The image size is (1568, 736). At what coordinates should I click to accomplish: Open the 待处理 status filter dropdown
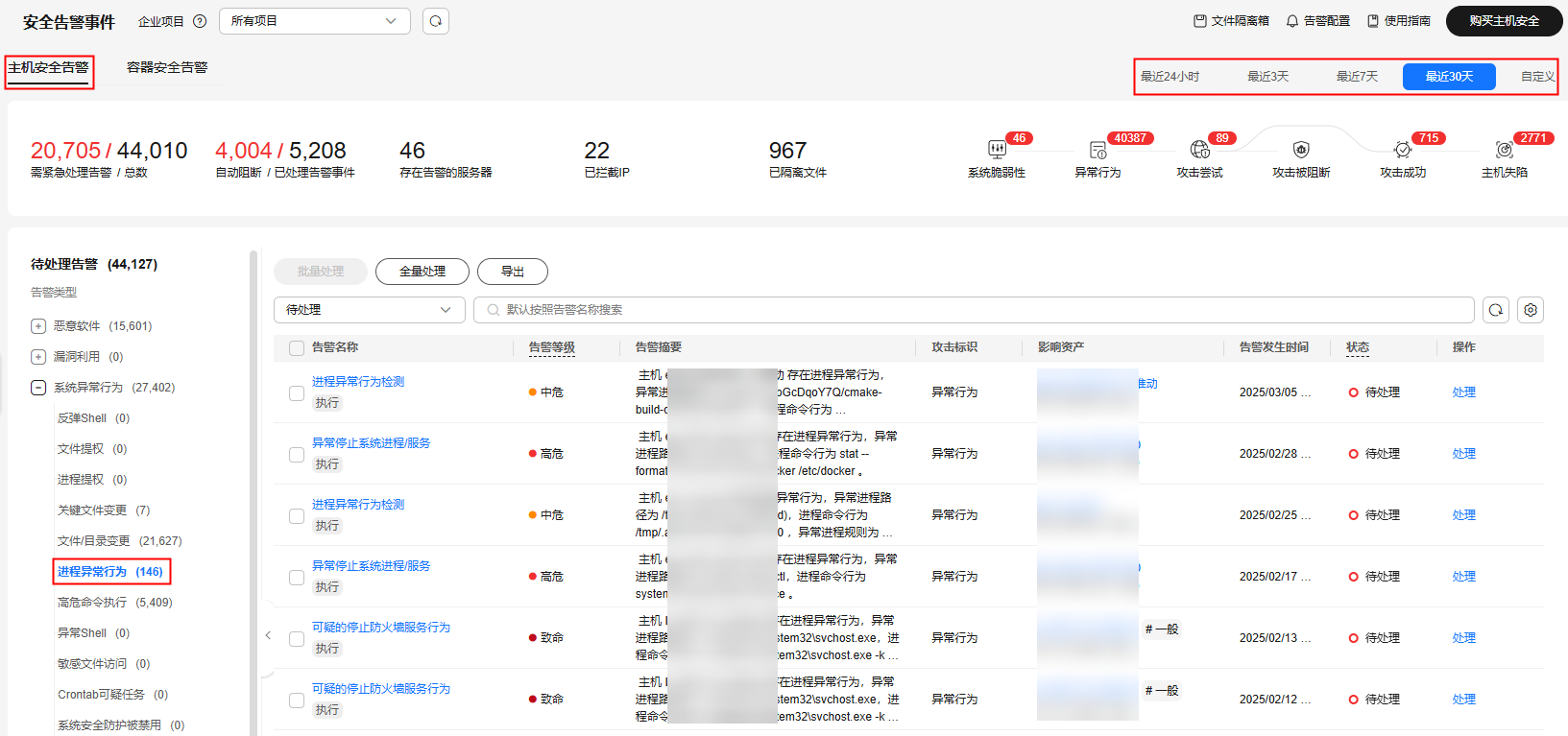point(370,310)
